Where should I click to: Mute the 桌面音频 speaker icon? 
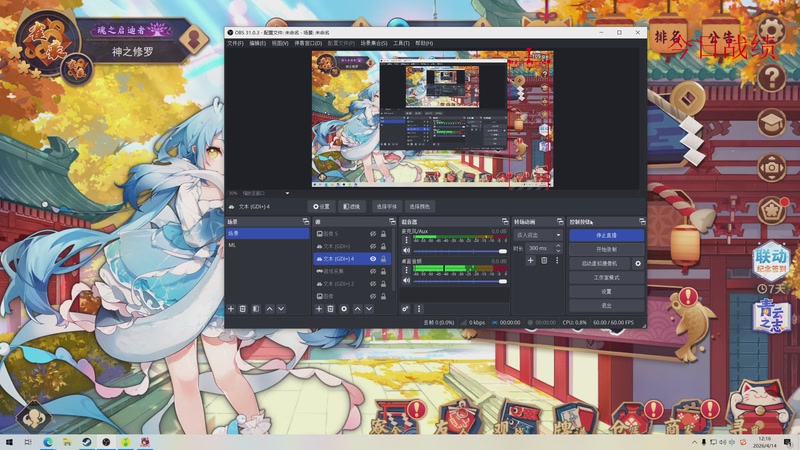pos(406,281)
